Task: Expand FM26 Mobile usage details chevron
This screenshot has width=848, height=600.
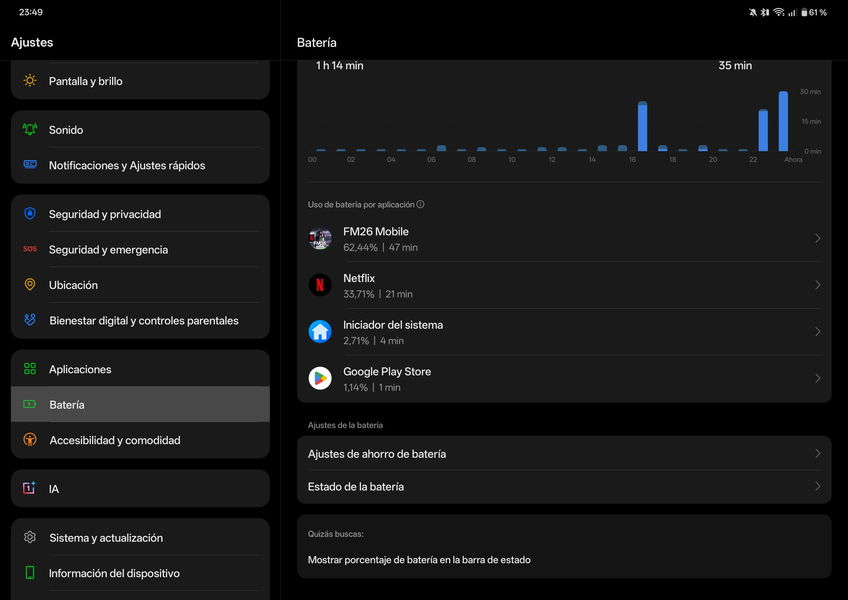Action: click(817, 239)
